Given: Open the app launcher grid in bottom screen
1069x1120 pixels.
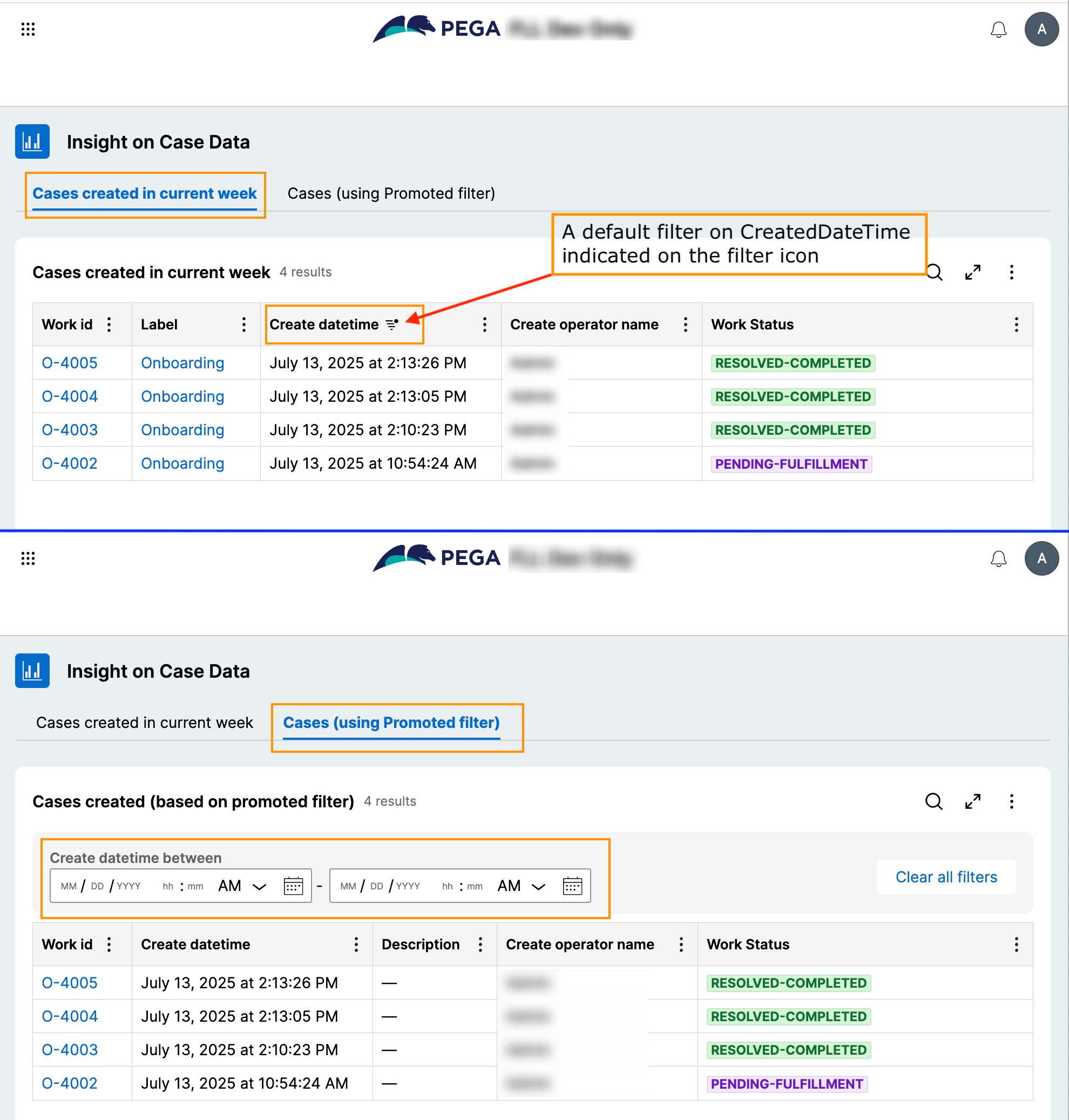Looking at the screenshot, I should pyautogui.click(x=28, y=558).
